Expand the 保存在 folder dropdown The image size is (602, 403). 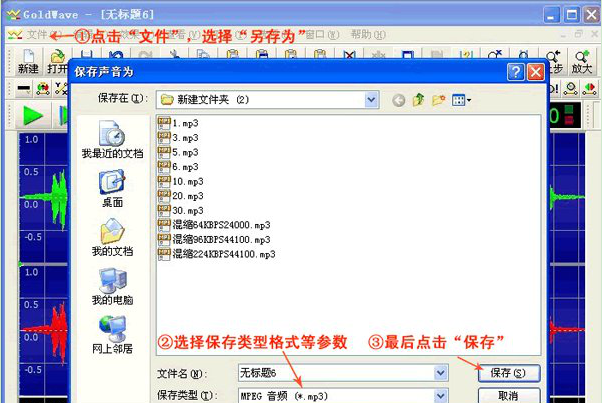pyautogui.click(x=371, y=100)
